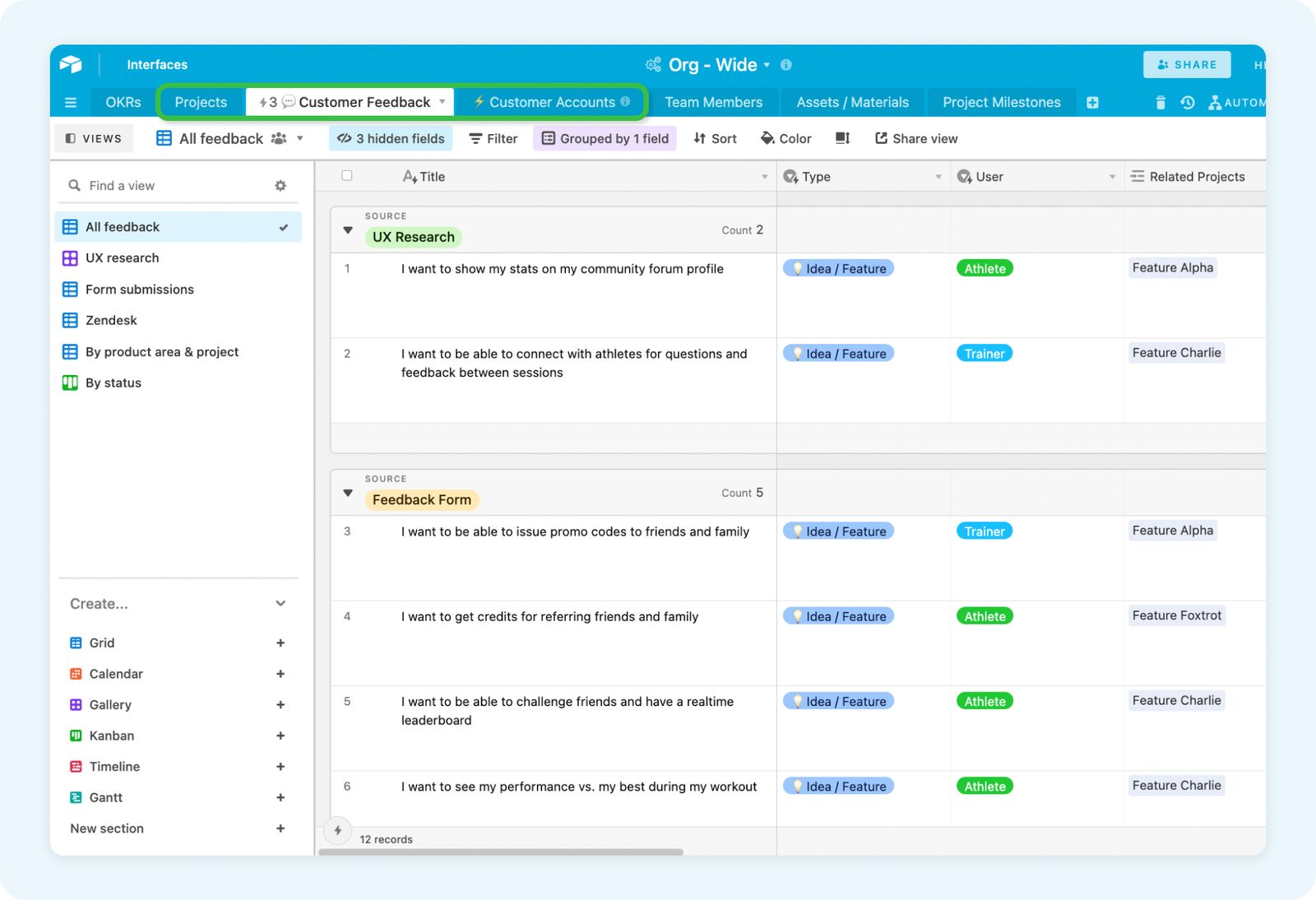Click the info icon next to Org - Wide

click(785, 65)
